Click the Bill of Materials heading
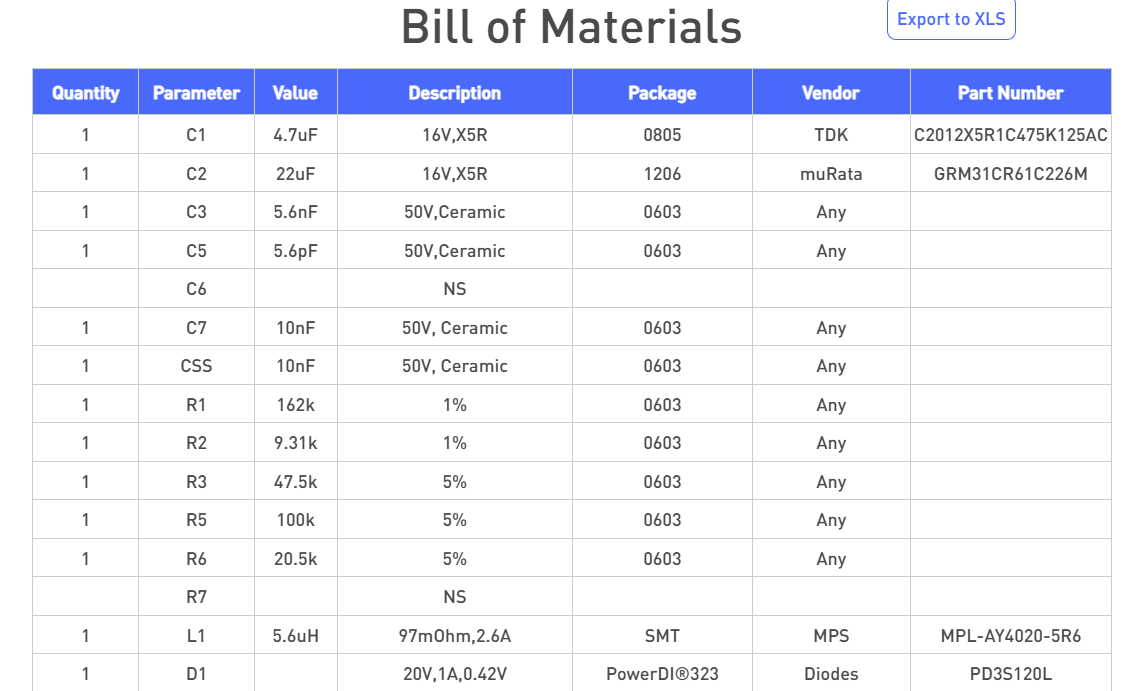The image size is (1147, 691). coord(571,27)
